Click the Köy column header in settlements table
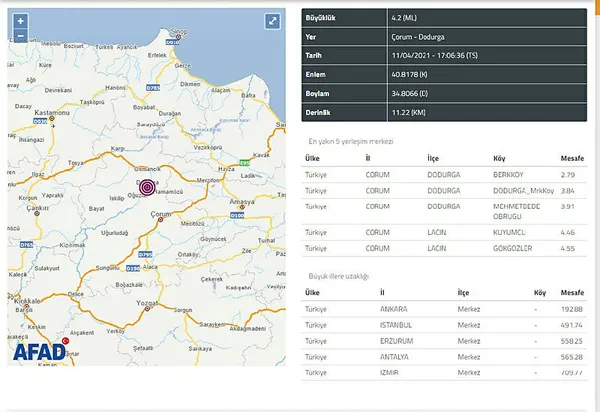Image resolution: width=600 pixels, height=412 pixels. point(499,158)
